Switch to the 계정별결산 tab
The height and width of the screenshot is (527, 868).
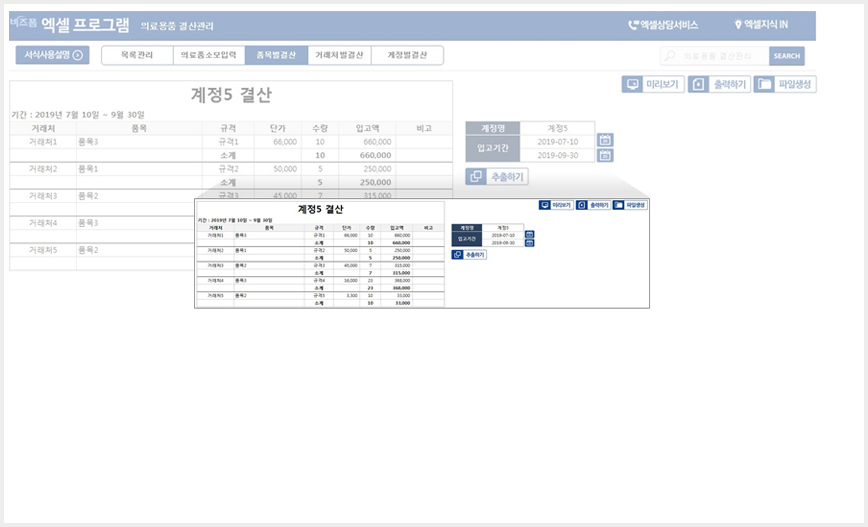[x=407, y=55]
